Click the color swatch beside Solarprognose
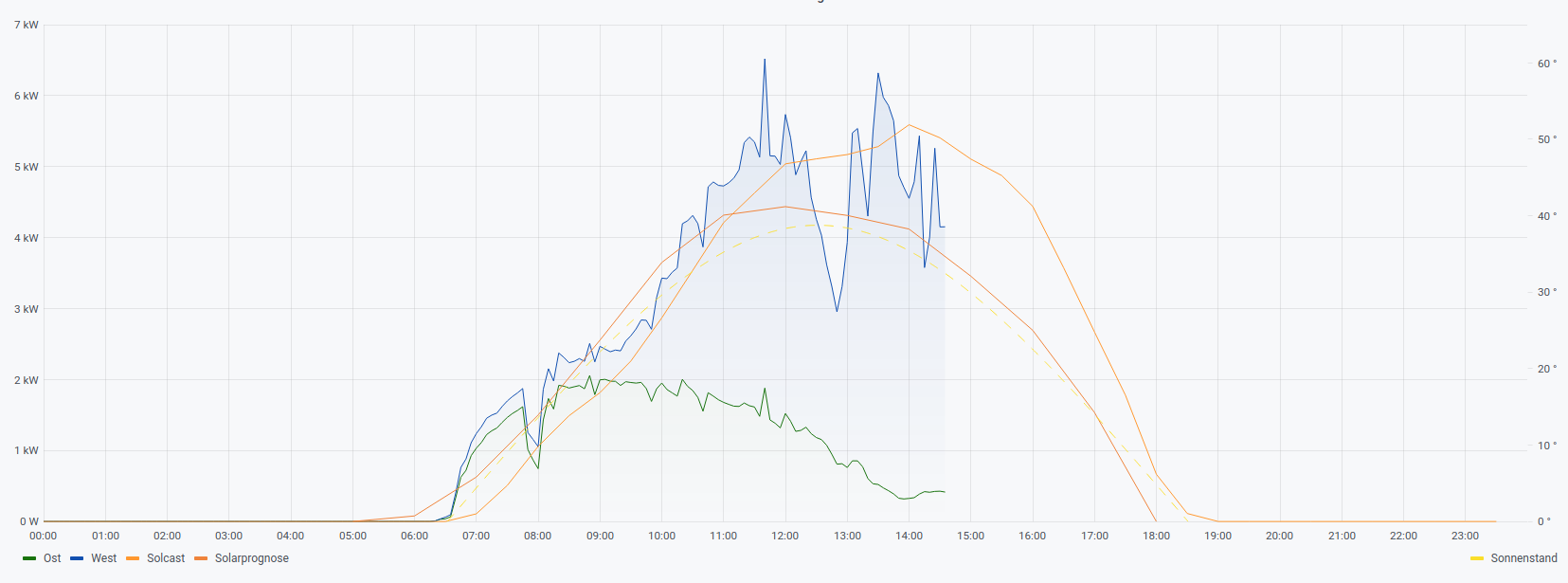This screenshot has height=583, width=1568. click(x=201, y=558)
